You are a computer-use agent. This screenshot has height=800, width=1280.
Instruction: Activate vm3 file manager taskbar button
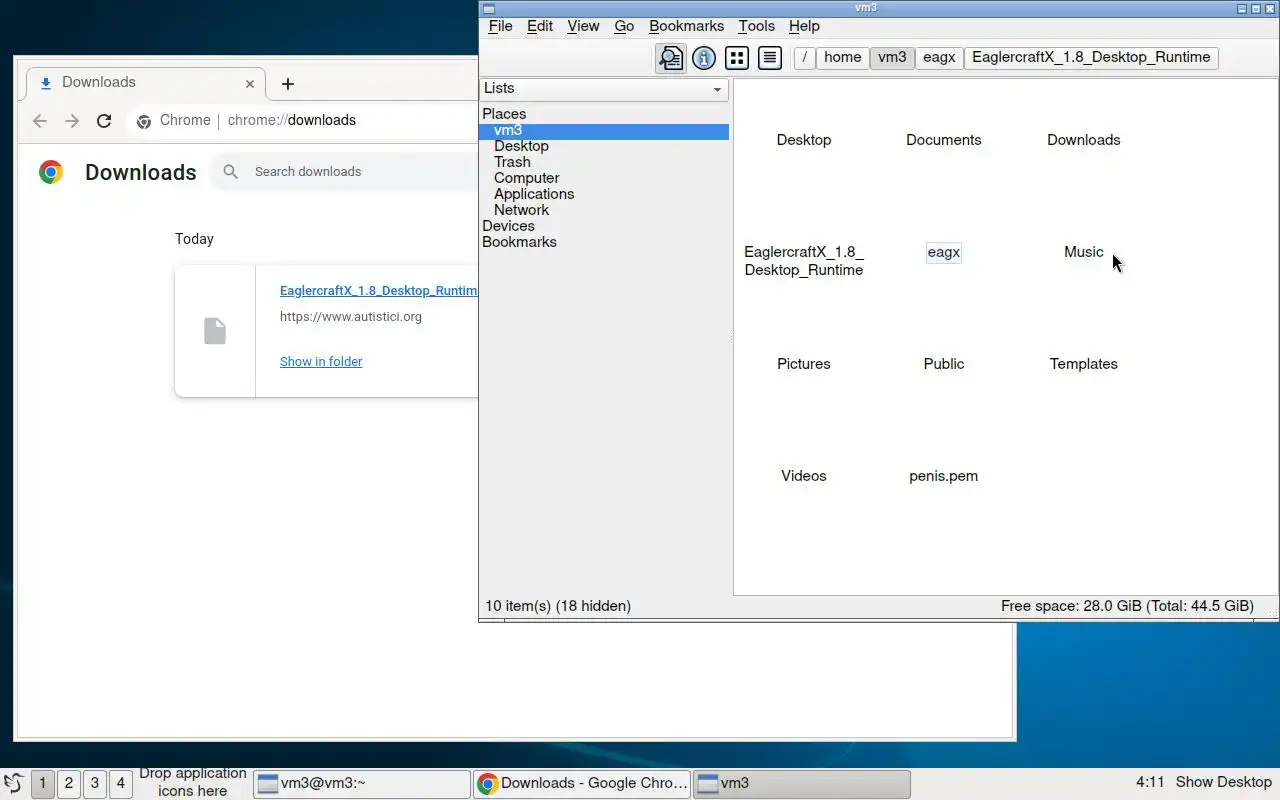802,783
